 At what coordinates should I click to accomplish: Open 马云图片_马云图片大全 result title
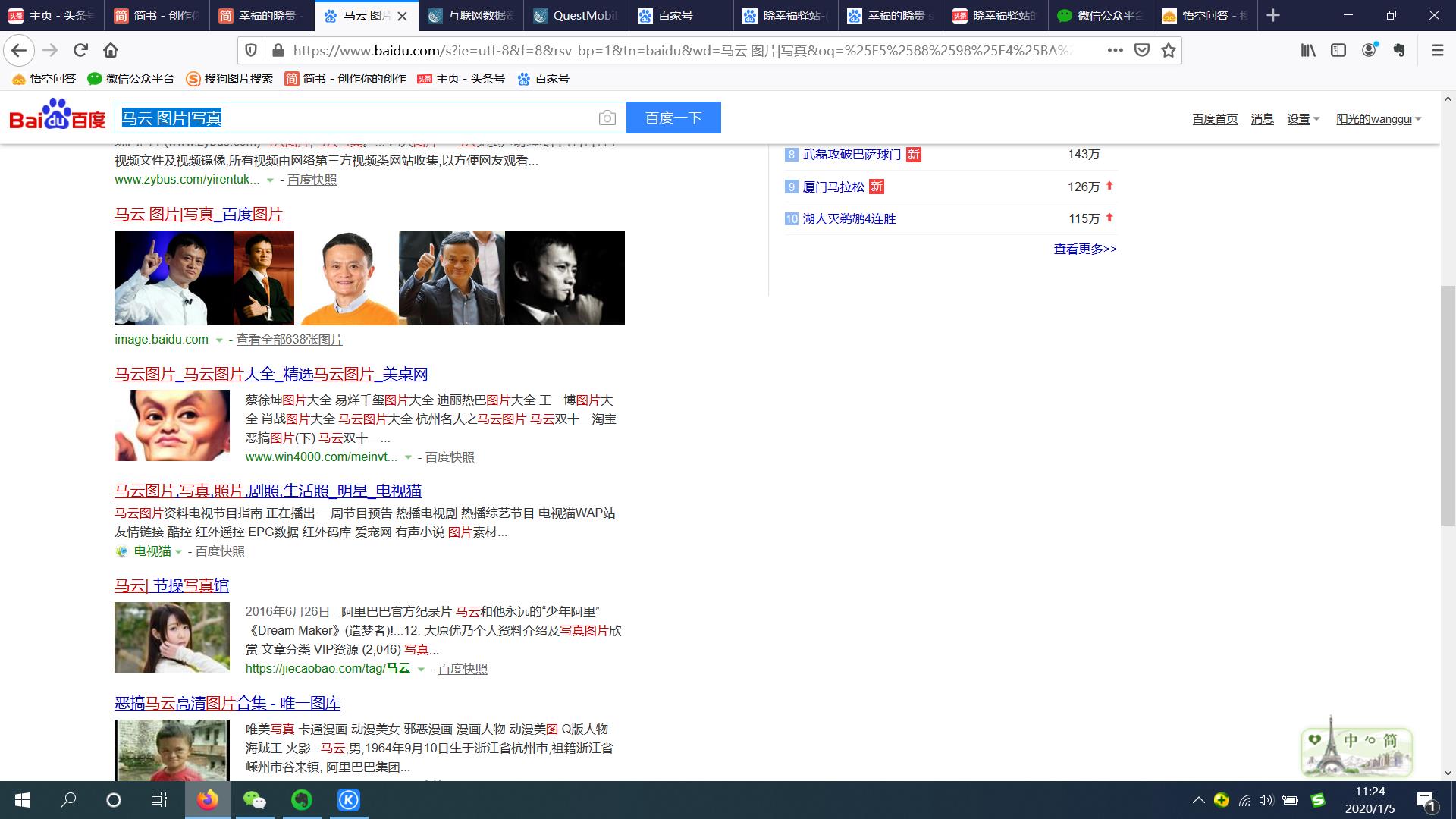point(271,374)
